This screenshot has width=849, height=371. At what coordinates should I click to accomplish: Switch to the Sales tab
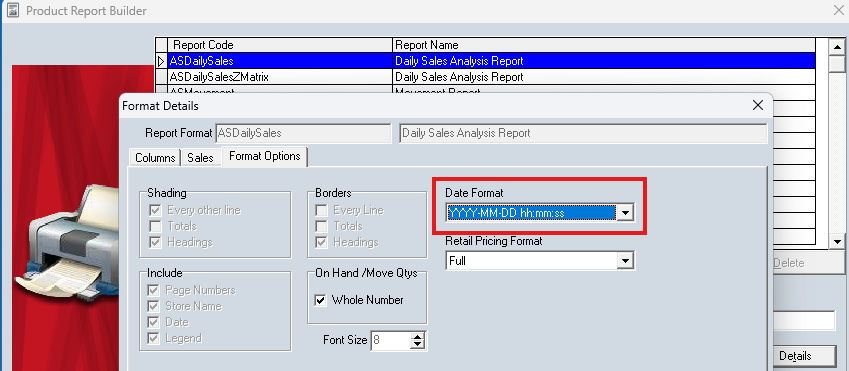[x=200, y=158]
